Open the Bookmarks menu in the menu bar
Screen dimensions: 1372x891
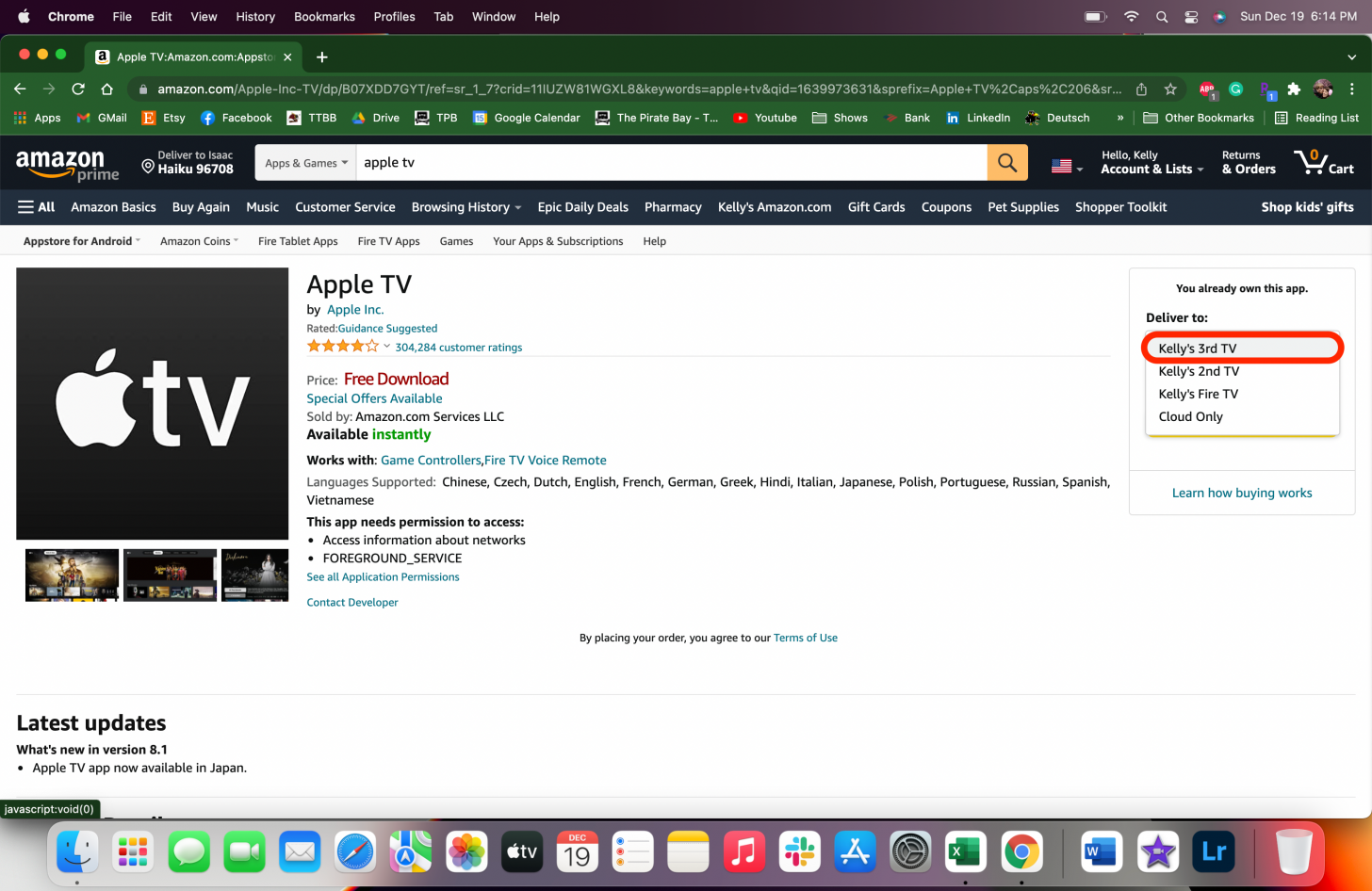324,16
